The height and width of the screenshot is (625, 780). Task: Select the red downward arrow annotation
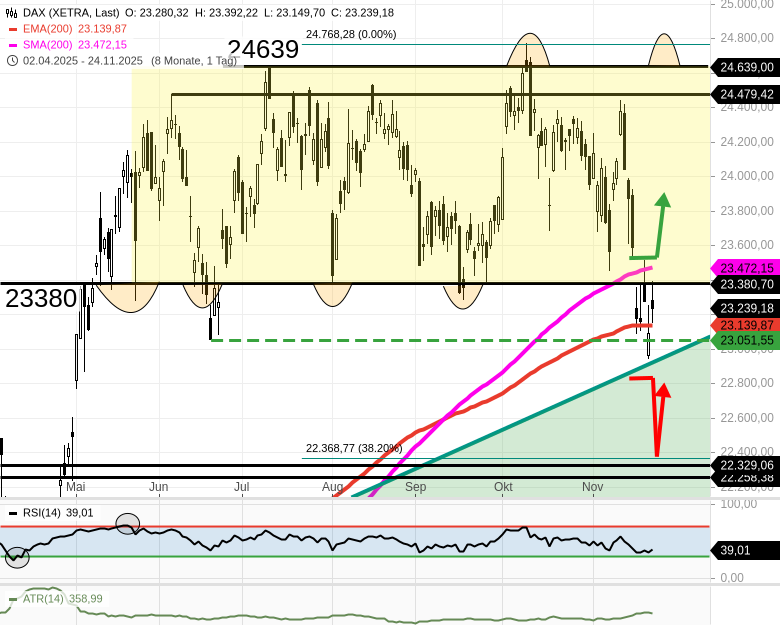coord(657,415)
